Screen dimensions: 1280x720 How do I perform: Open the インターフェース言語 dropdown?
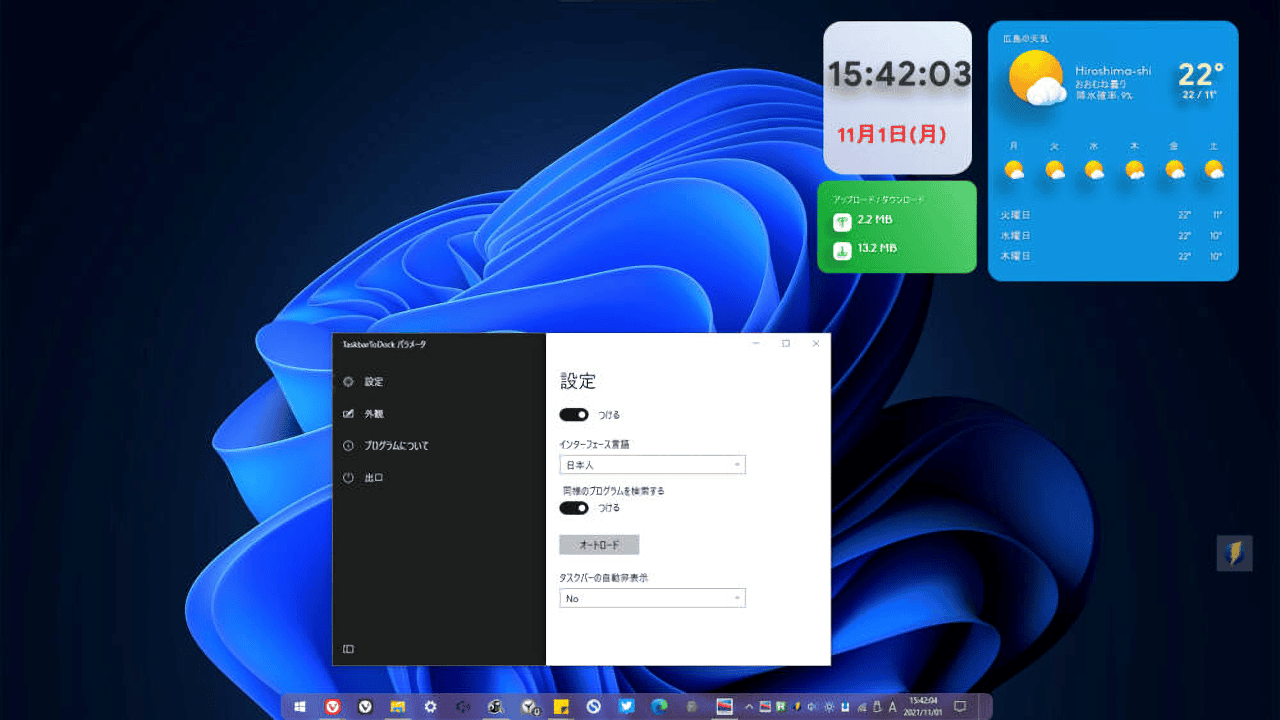(x=652, y=464)
